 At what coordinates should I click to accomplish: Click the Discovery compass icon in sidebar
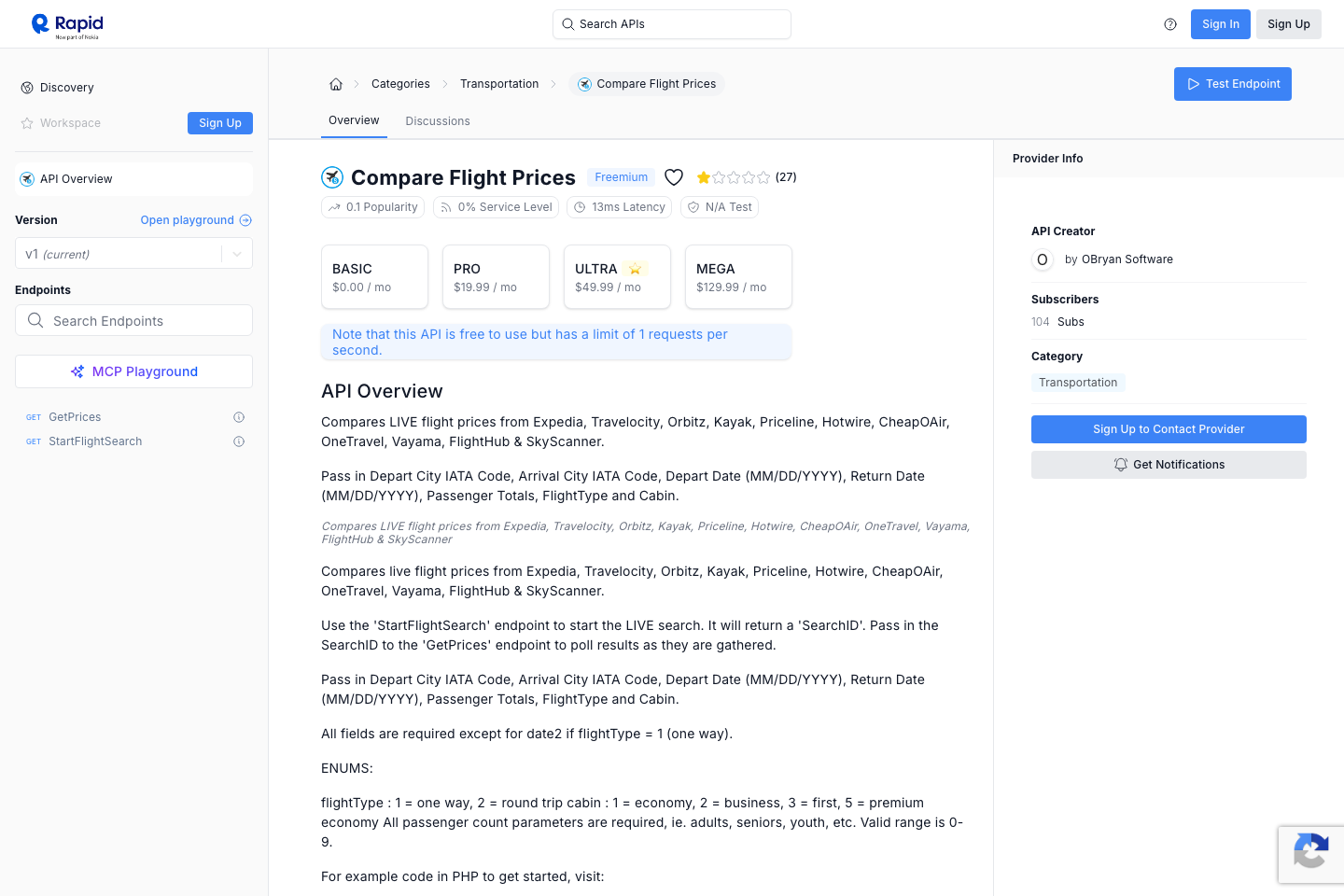tap(27, 87)
